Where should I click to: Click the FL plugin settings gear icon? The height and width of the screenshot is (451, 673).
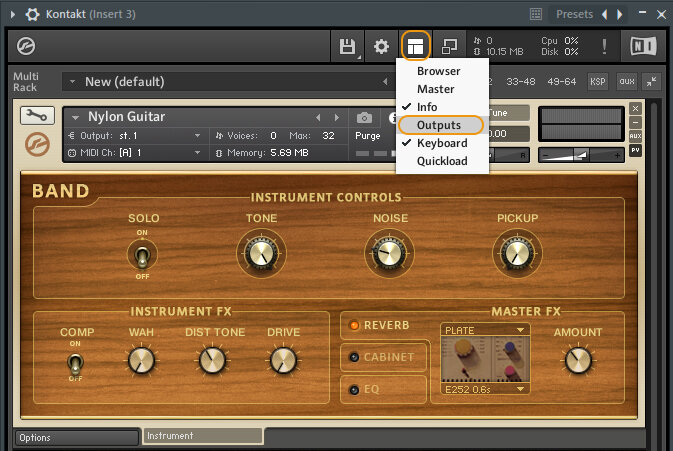pos(32,14)
